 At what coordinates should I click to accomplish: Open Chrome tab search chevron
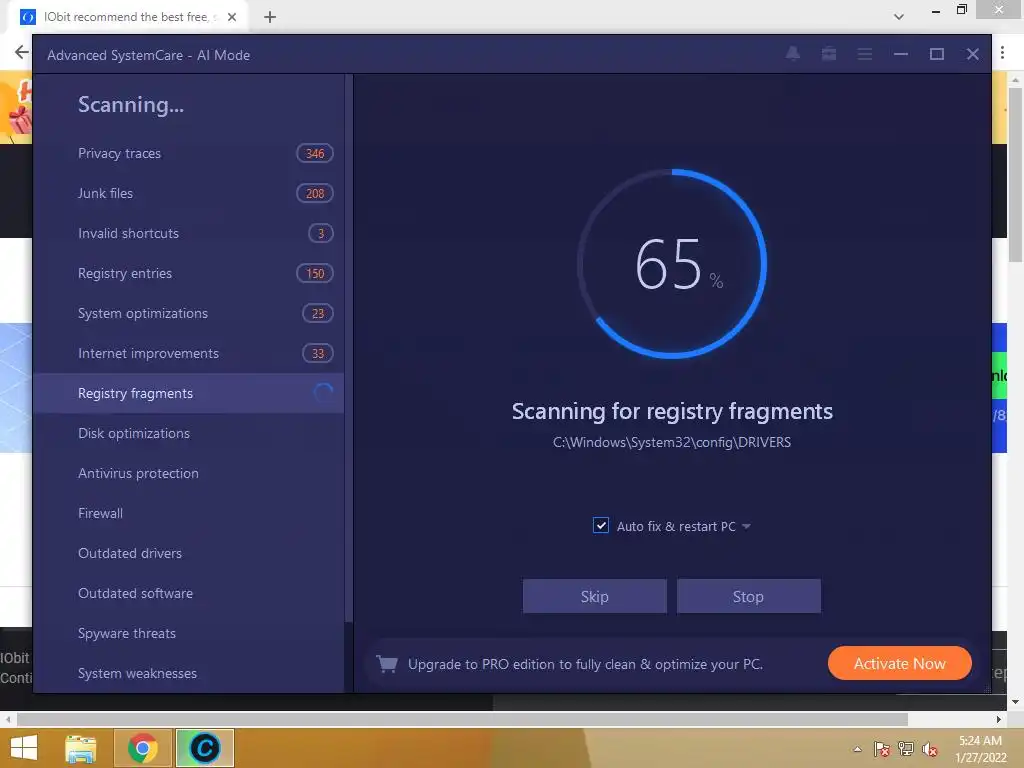pos(899,17)
